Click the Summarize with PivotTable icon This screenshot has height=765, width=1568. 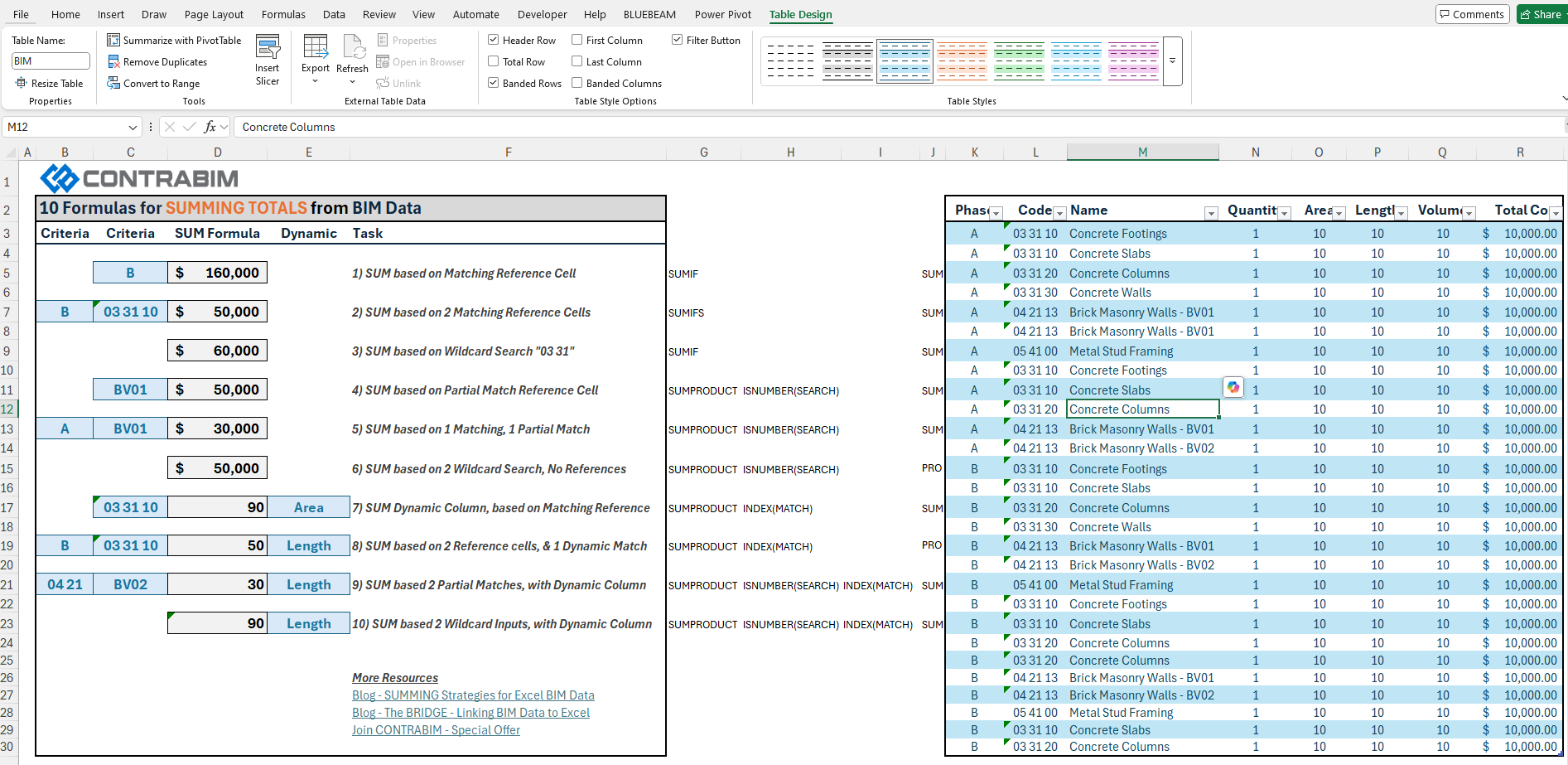tap(114, 40)
